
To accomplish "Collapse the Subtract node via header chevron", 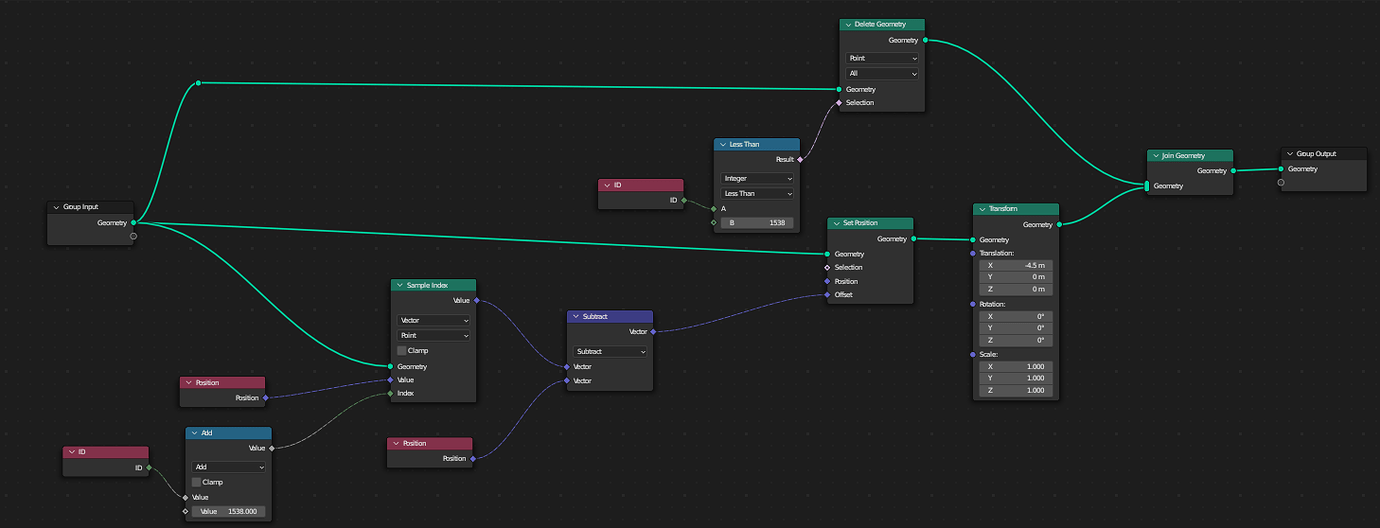I will coord(576,316).
